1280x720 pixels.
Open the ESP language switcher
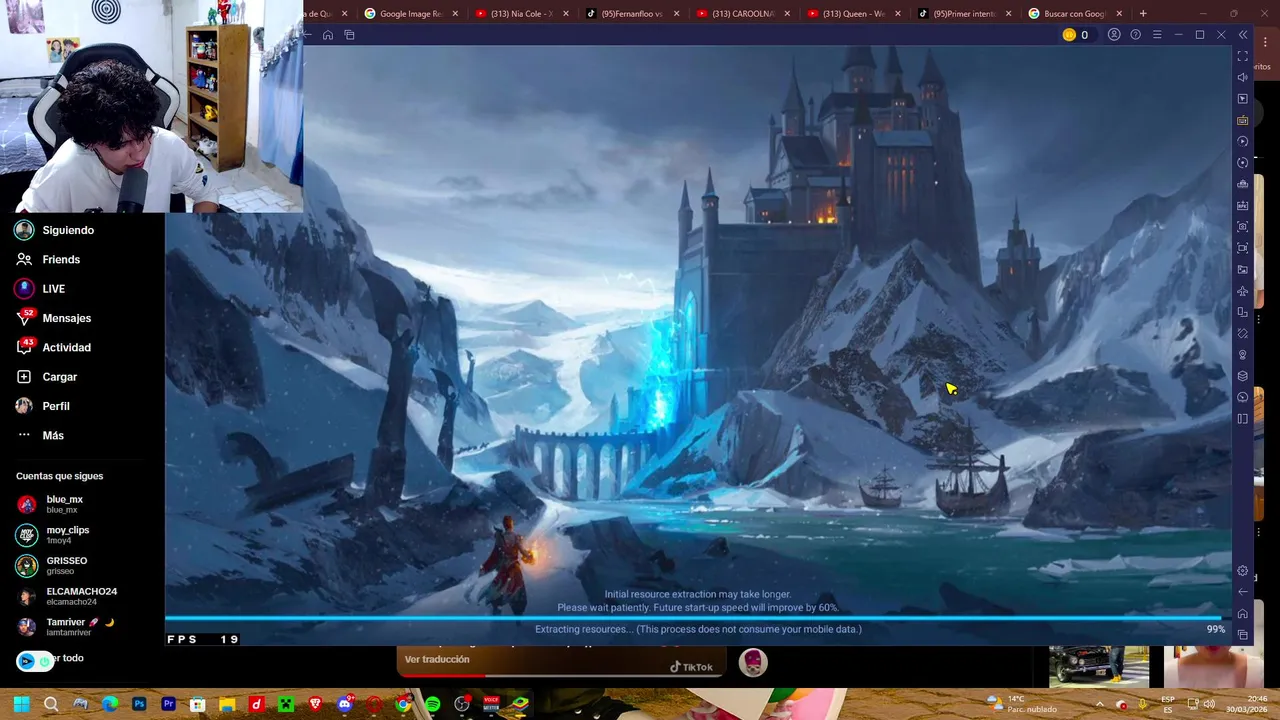pos(1168,704)
